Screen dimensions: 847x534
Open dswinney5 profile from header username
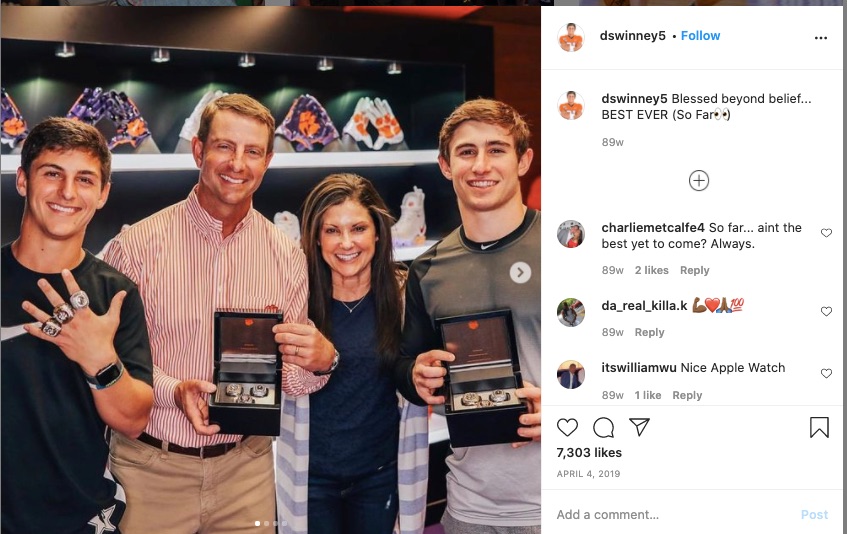click(632, 36)
